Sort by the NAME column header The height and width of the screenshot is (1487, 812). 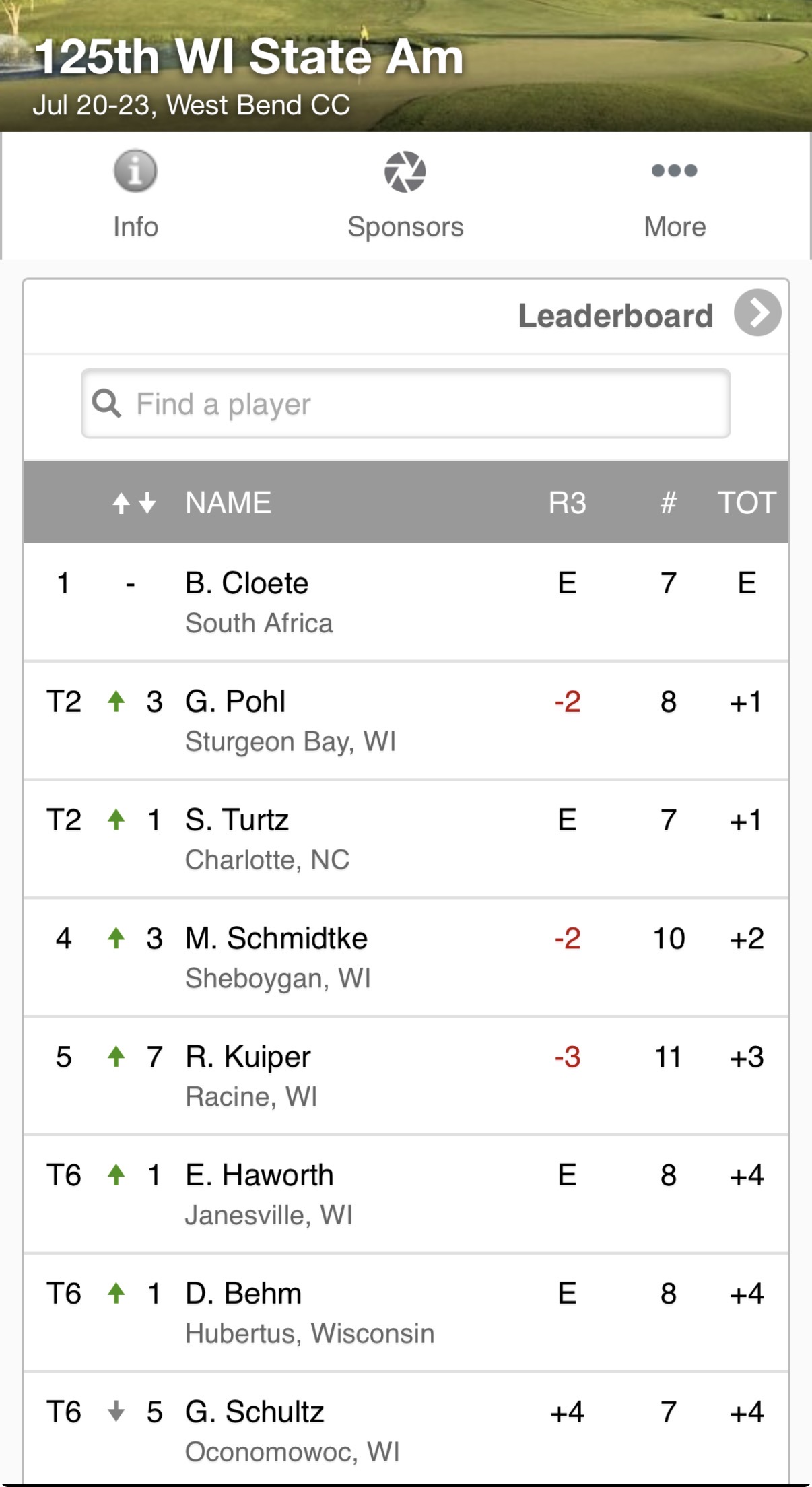(x=228, y=502)
